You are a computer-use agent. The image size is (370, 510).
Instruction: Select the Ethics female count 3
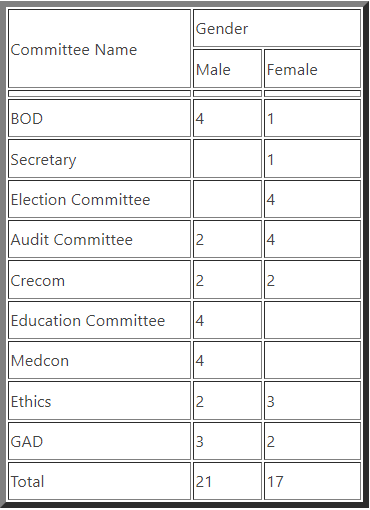312,401
